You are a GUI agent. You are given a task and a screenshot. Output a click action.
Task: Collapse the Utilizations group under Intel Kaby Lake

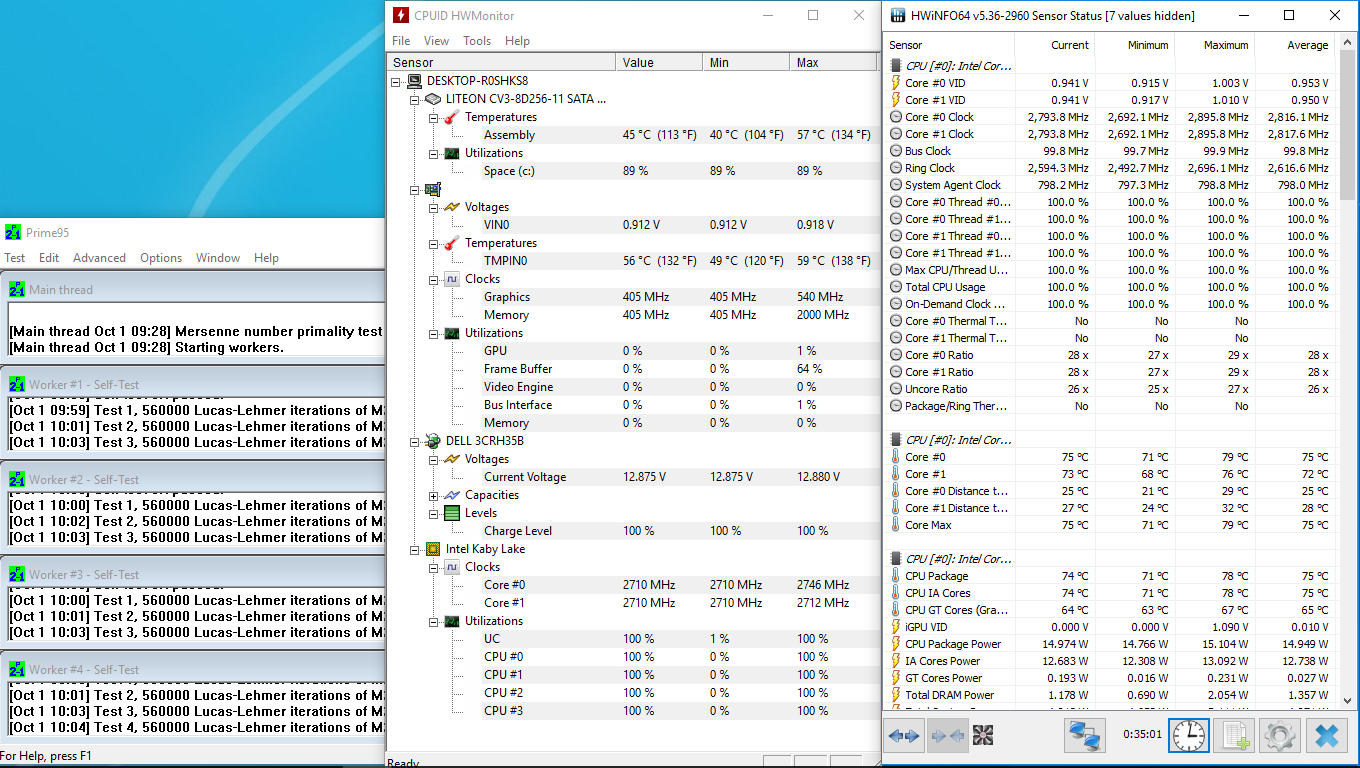point(434,621)
